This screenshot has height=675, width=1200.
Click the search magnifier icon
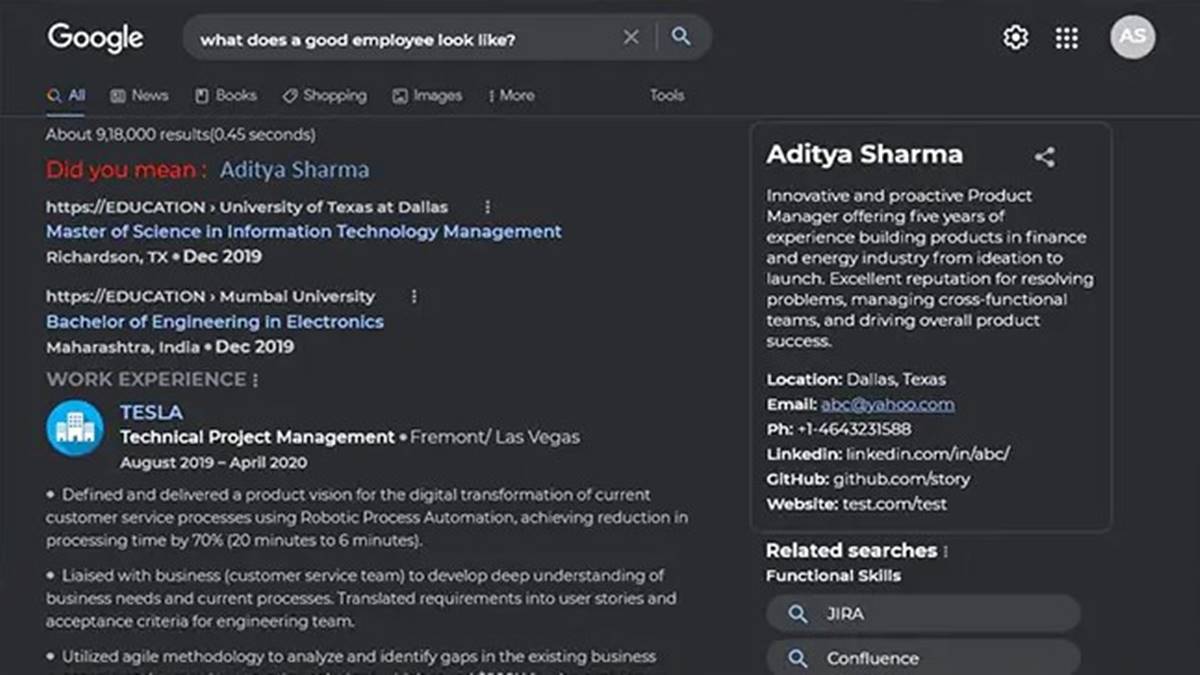point(681,36)
